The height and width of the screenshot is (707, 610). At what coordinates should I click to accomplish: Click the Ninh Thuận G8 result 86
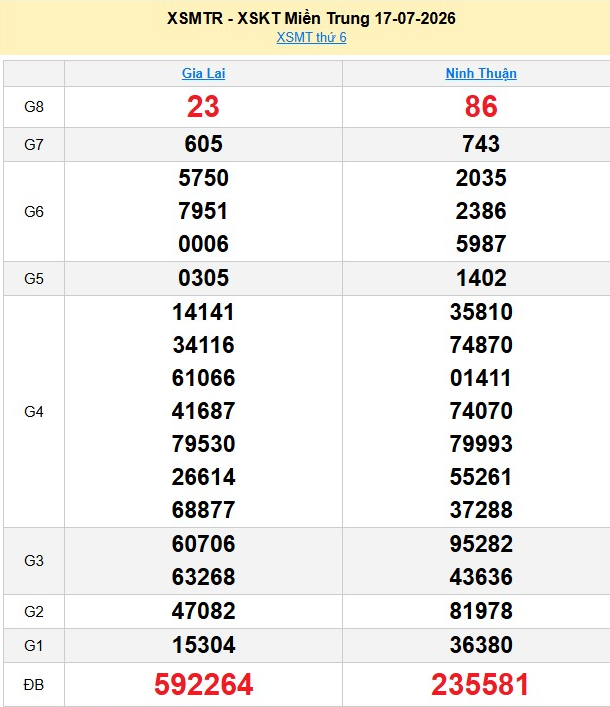click(x=481, y=107)
